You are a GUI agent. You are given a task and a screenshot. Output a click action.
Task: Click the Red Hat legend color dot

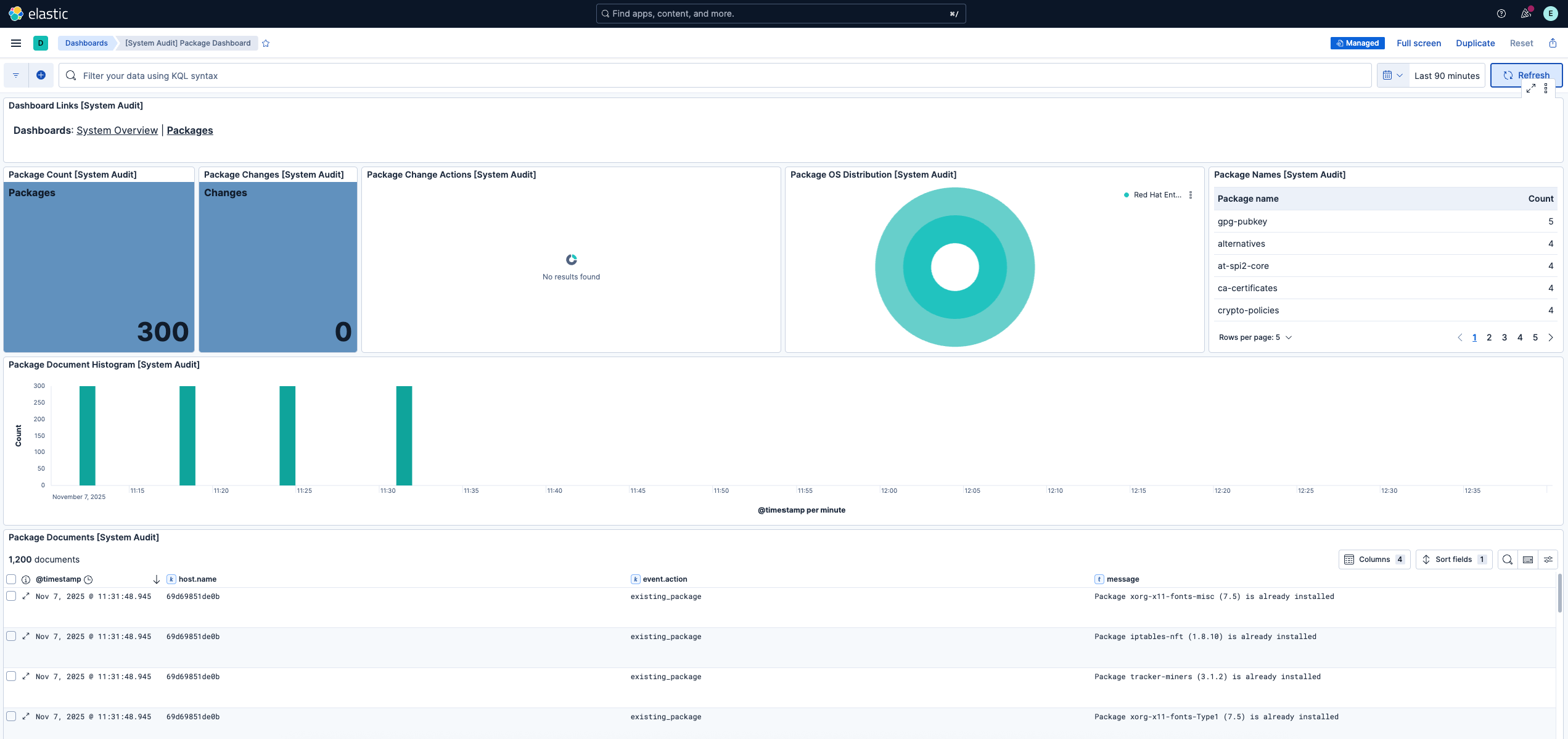[x=1127, y=195]
